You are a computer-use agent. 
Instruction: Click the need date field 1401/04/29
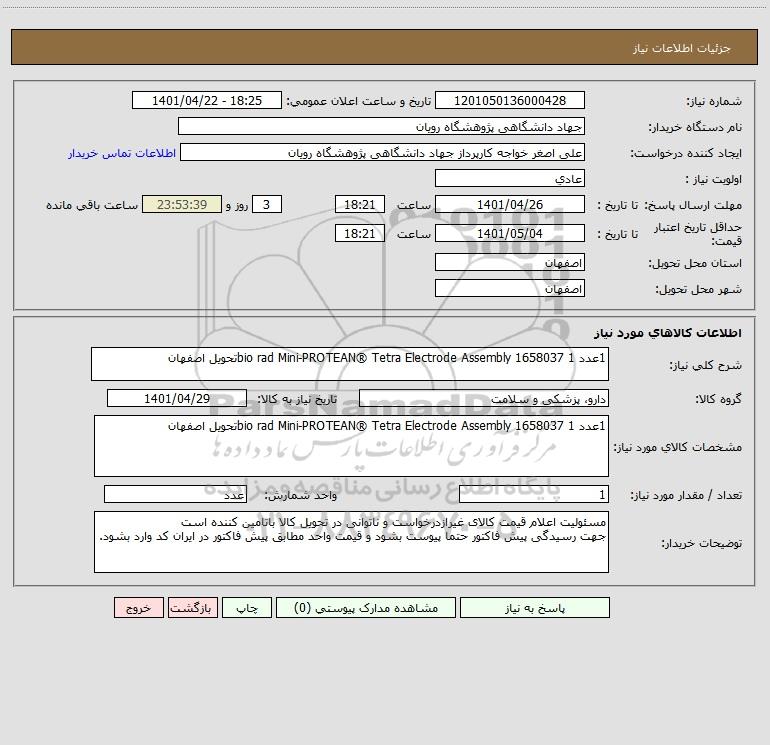[x=177, y=398]
